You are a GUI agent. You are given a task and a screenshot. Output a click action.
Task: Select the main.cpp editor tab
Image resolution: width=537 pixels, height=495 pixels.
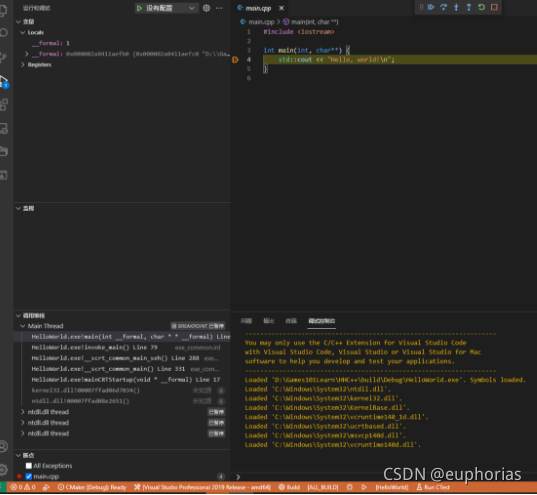[259, 8]
